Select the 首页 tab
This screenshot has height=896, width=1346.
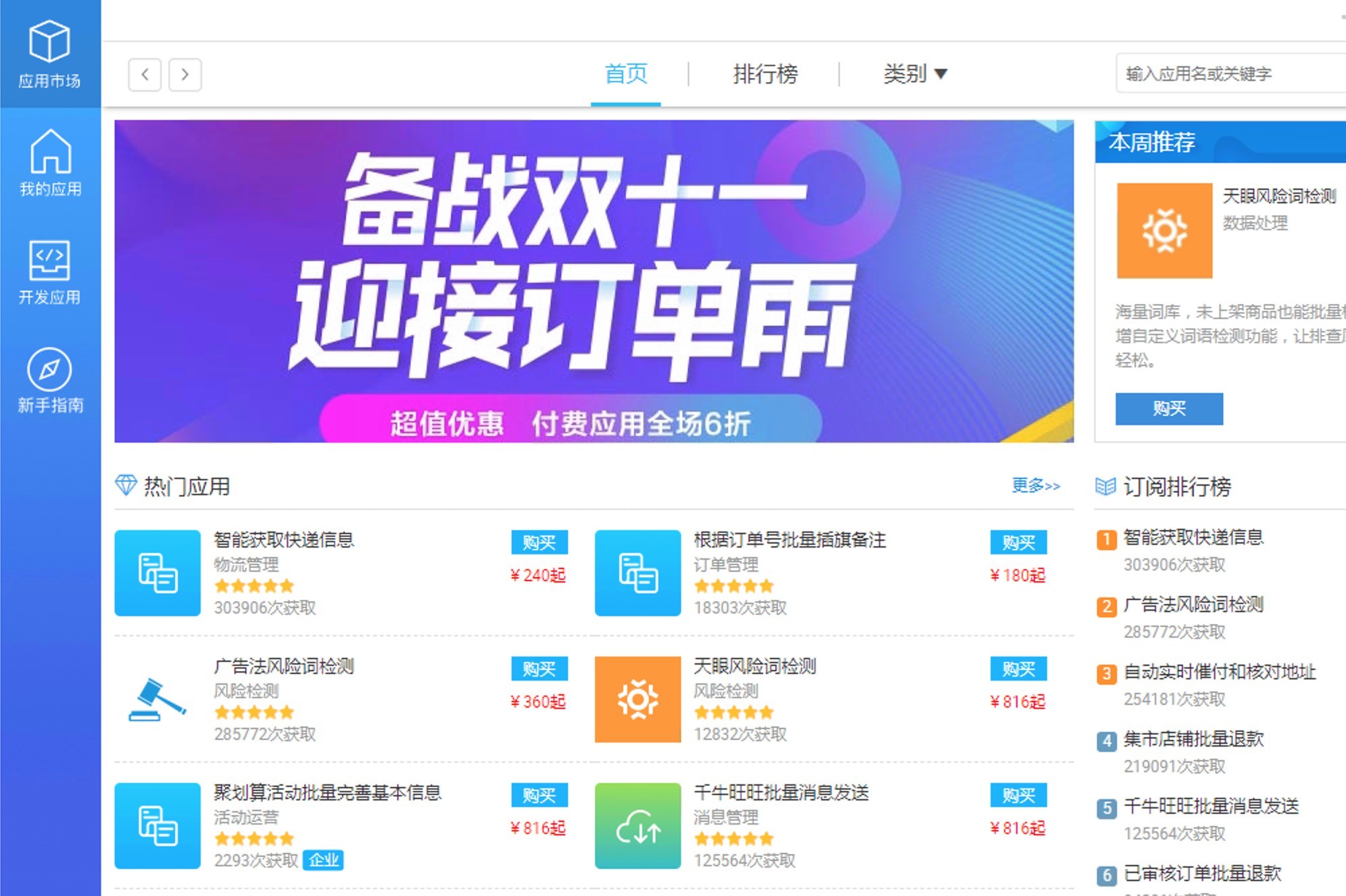point(626,73)
